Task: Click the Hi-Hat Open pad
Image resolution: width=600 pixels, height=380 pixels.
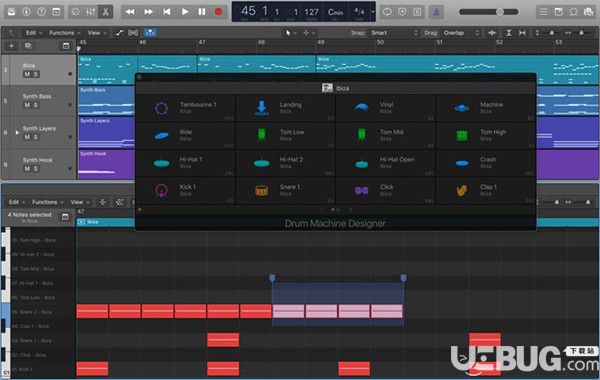Action: pos(386,163)
